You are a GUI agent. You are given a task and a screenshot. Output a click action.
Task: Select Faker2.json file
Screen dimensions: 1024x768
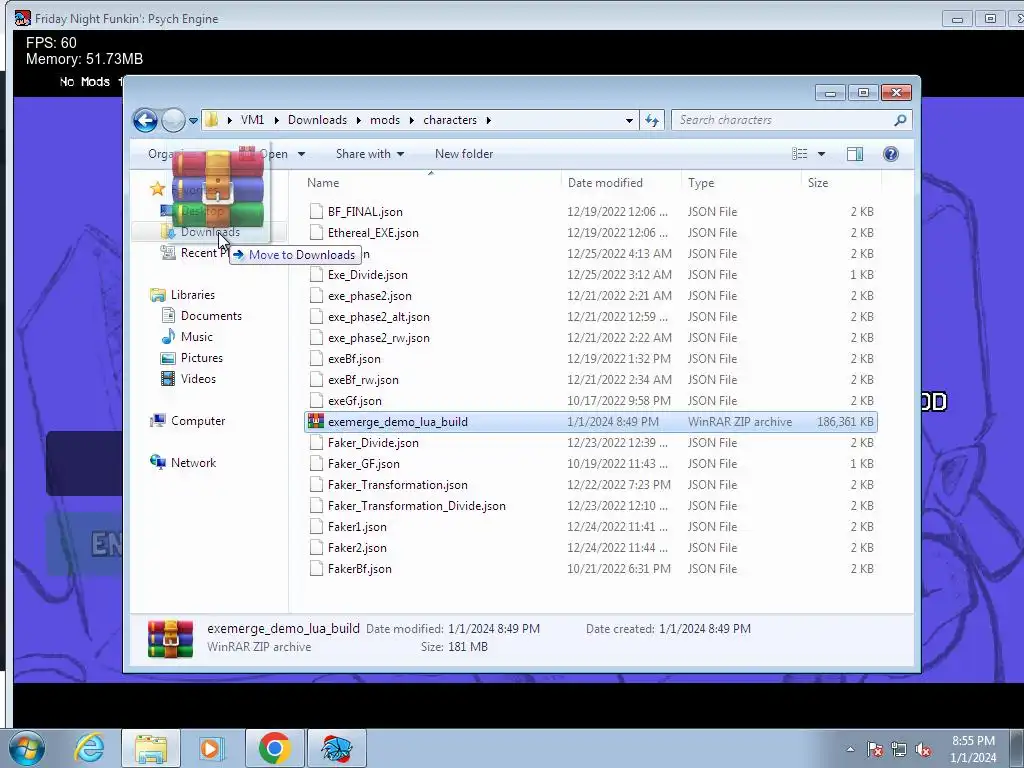coord(357,548)
